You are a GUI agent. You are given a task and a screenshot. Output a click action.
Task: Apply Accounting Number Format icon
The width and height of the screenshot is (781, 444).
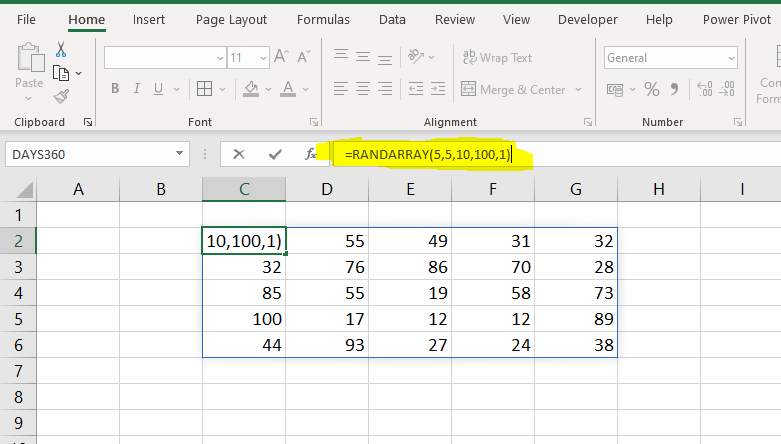615,90
